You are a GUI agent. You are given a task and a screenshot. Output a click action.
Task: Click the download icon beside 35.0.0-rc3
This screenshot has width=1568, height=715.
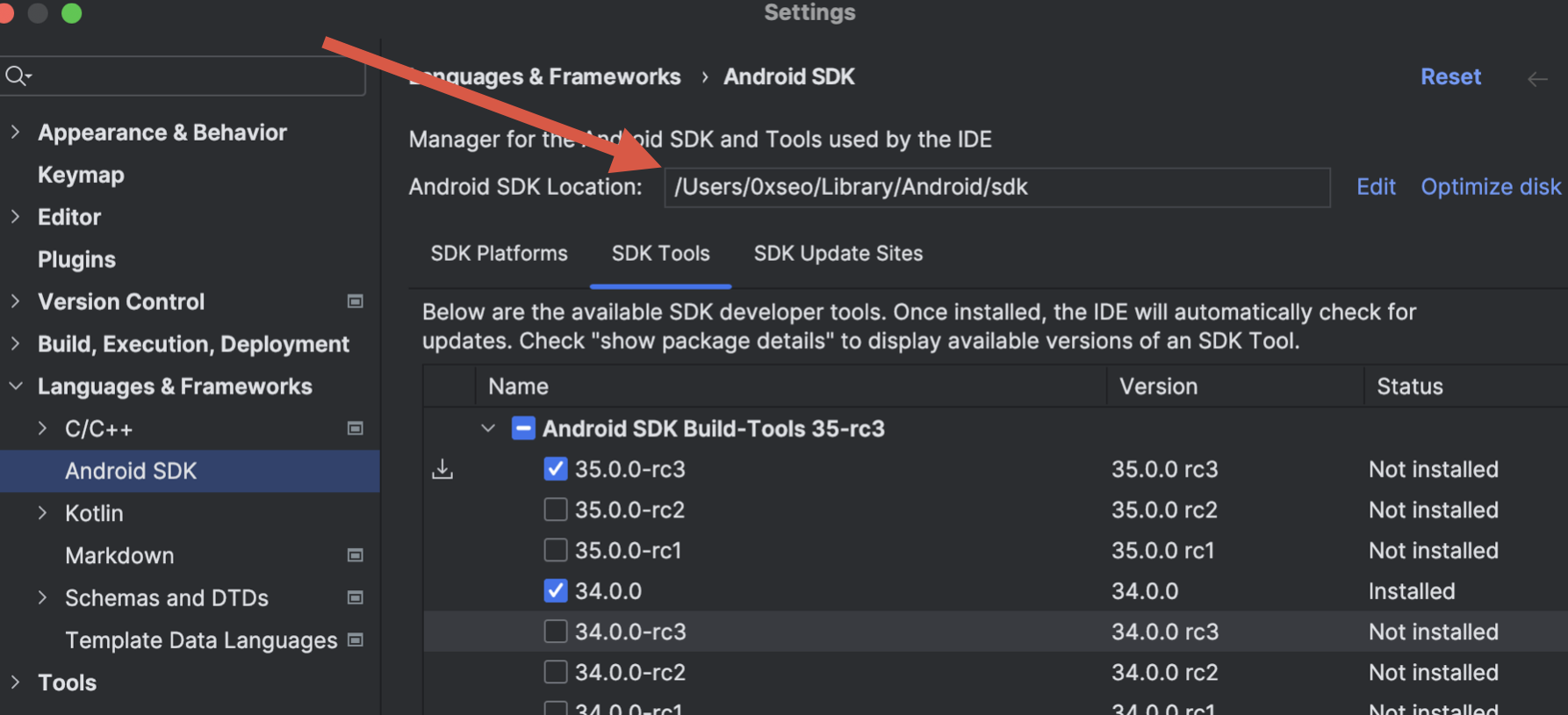pos(442,469)
